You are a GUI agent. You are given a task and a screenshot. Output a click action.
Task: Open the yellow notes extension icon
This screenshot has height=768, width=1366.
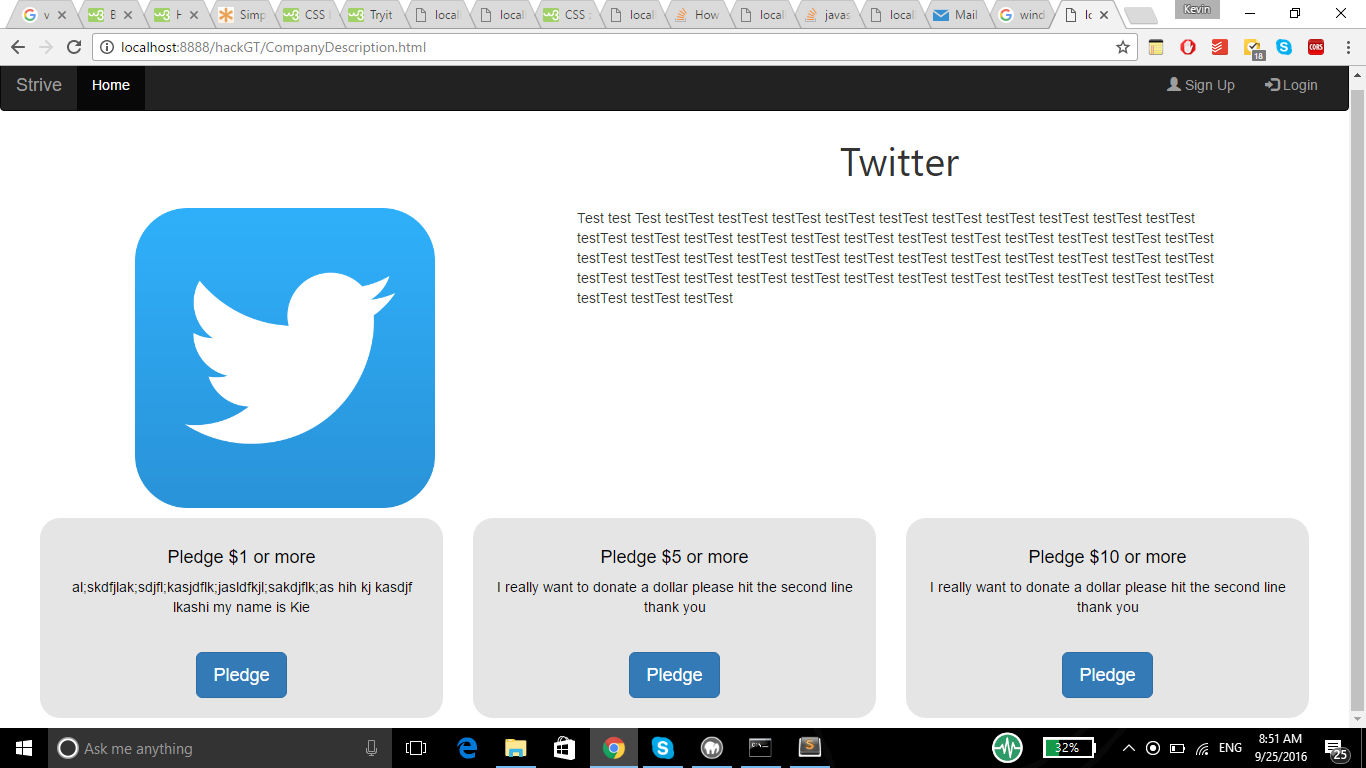1156,47
